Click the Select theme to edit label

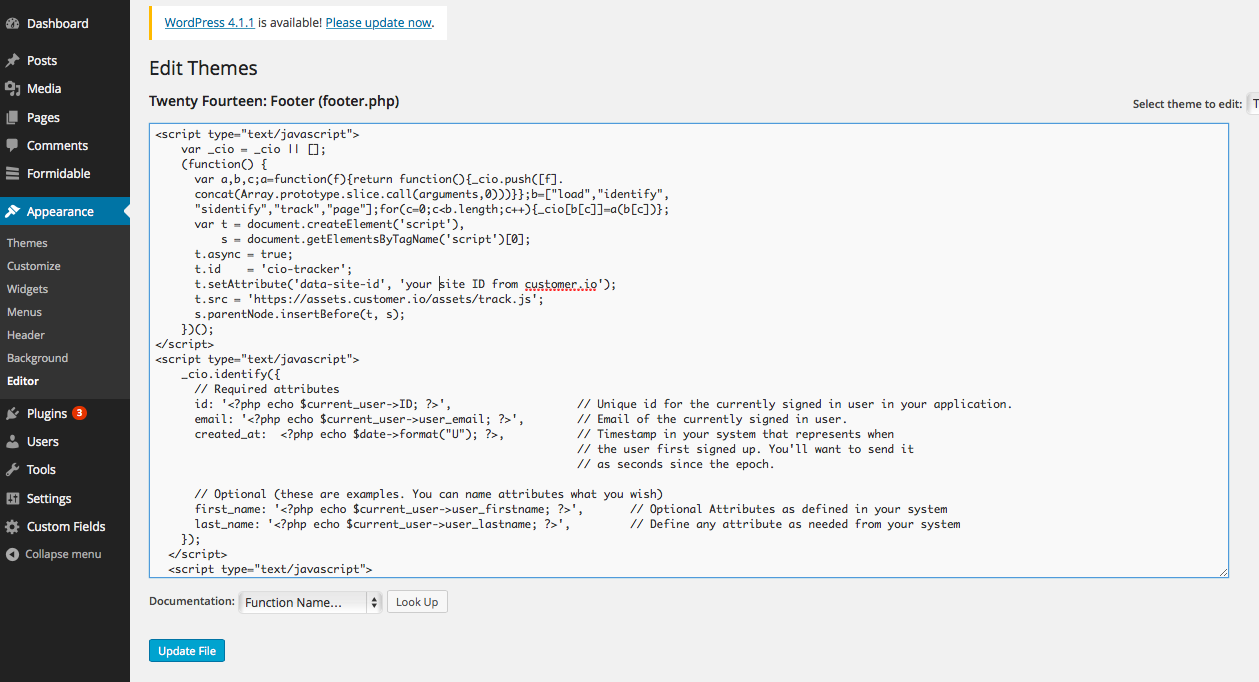[x=1187, y=104]
